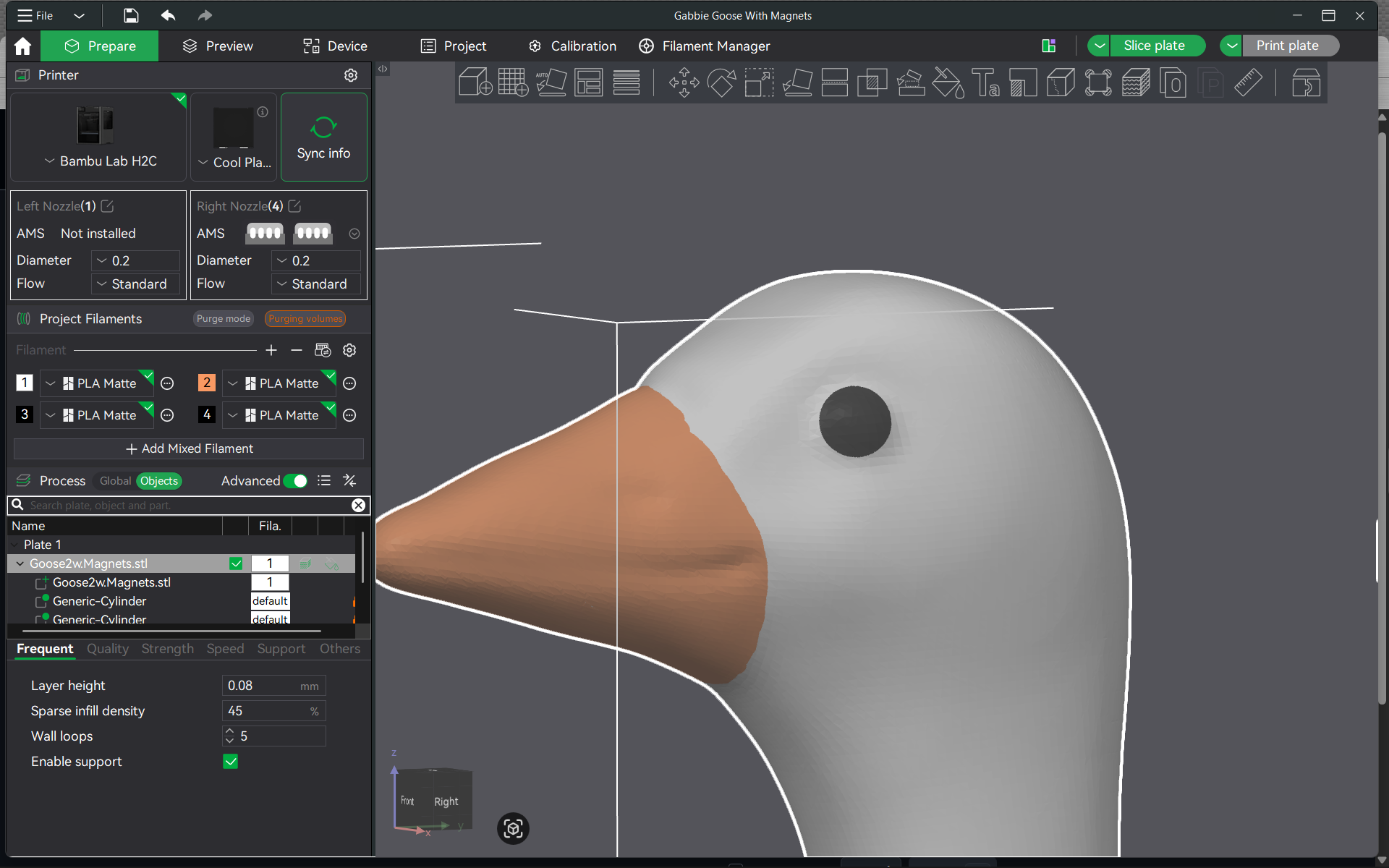Click Add Mixed Filament button
The height and width of the screenshot is (868, 1389).
click(189, 448)
